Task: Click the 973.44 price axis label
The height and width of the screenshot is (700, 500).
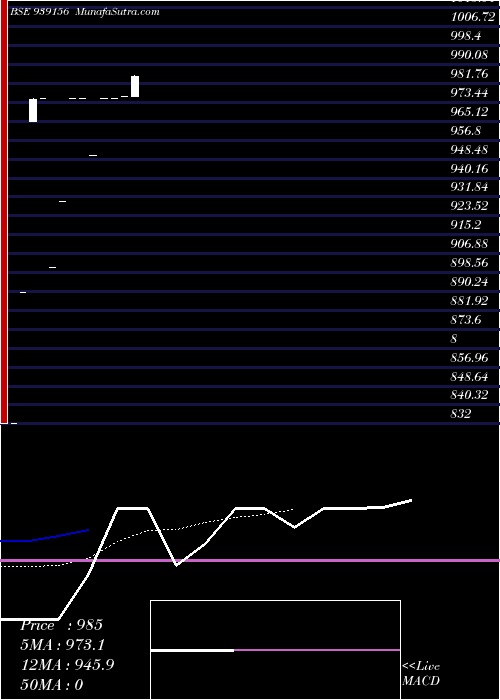Action: point(470,93)
